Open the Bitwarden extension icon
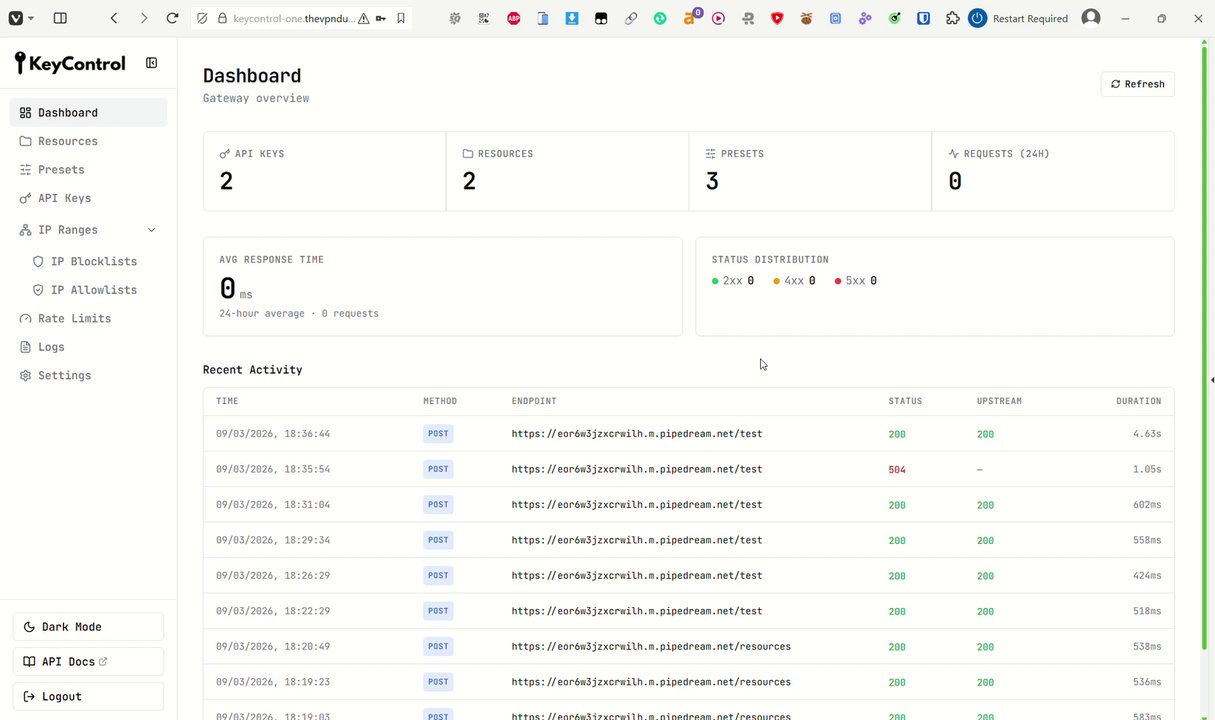The image size is (1215, 720). tap(924, 18)
